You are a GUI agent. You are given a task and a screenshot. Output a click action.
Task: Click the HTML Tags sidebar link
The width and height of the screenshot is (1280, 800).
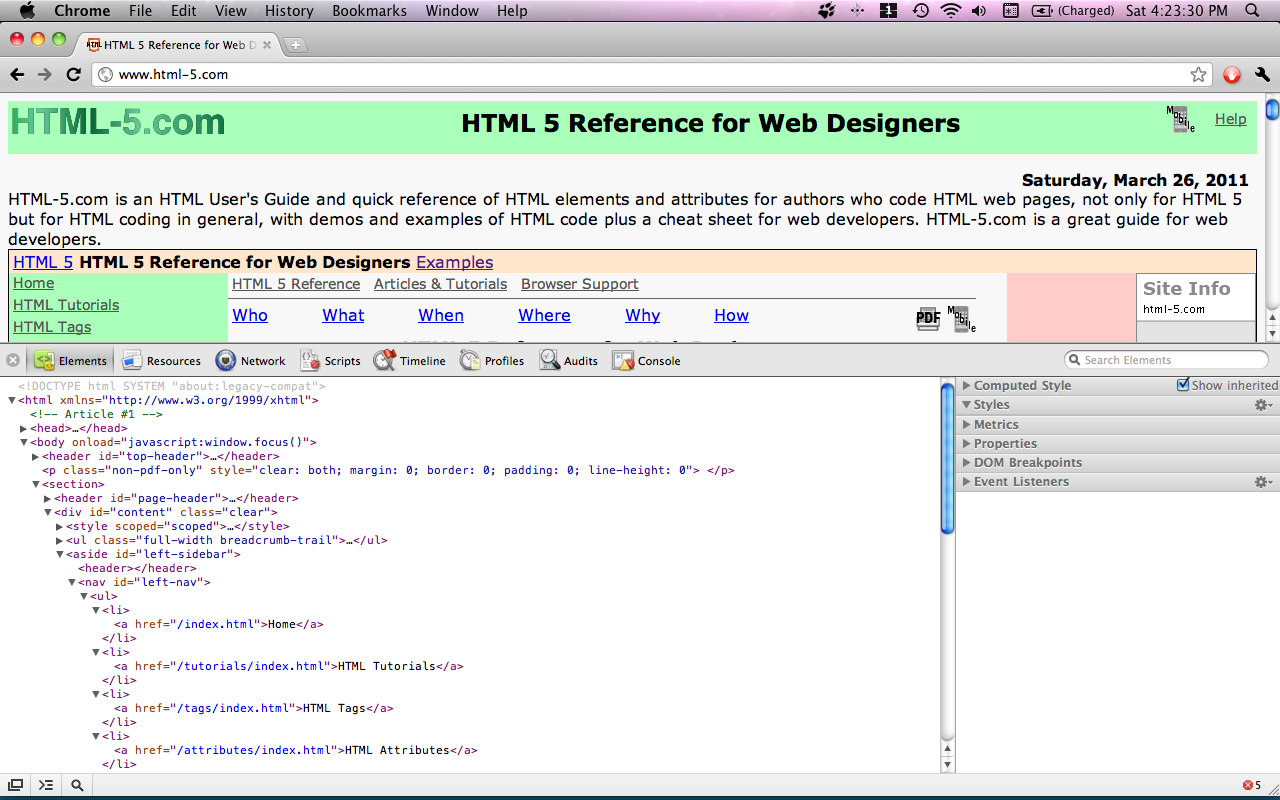pos(52,327)
